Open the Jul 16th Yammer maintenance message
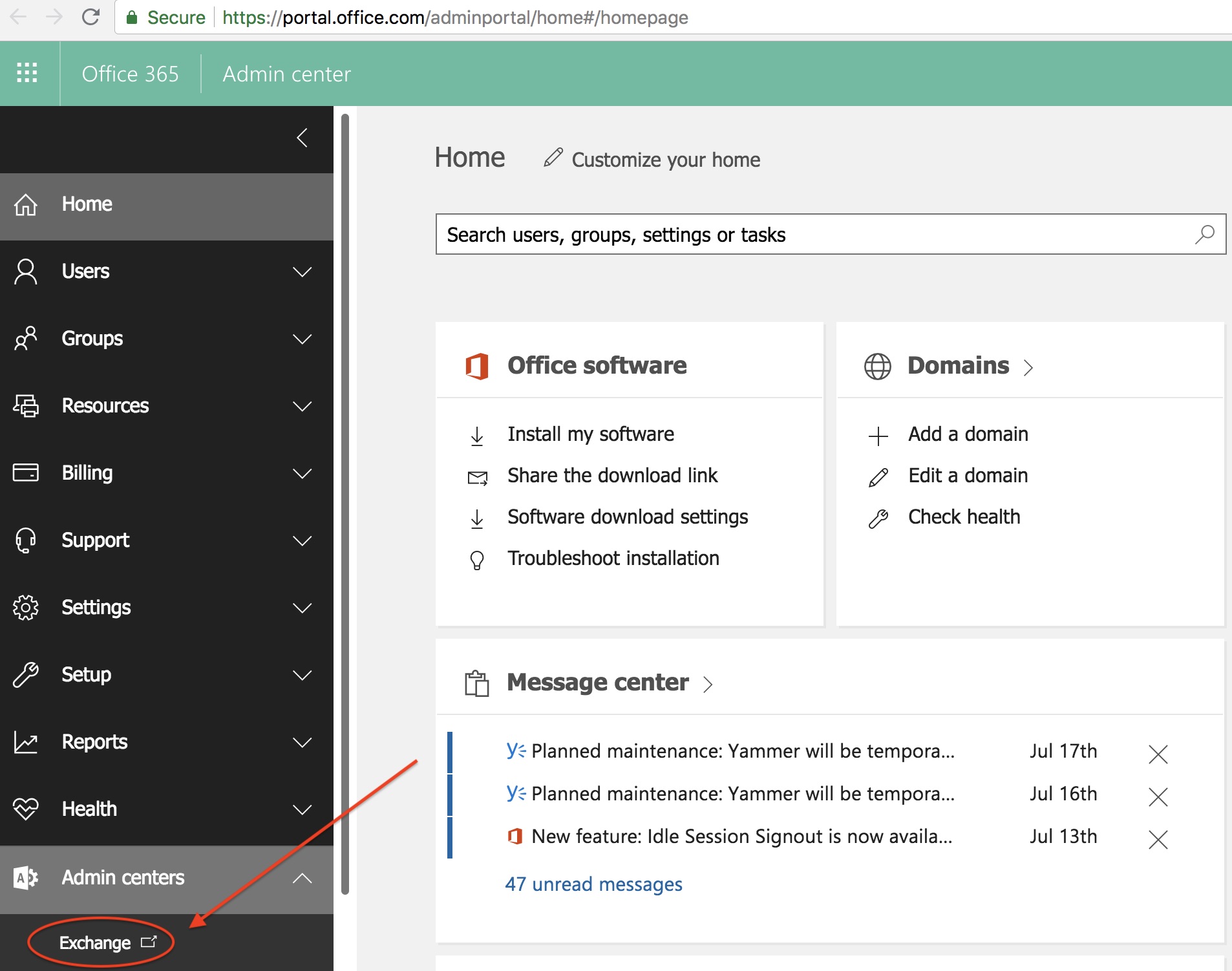Screen dimensions: 1232x971 (x=743, y=794)
